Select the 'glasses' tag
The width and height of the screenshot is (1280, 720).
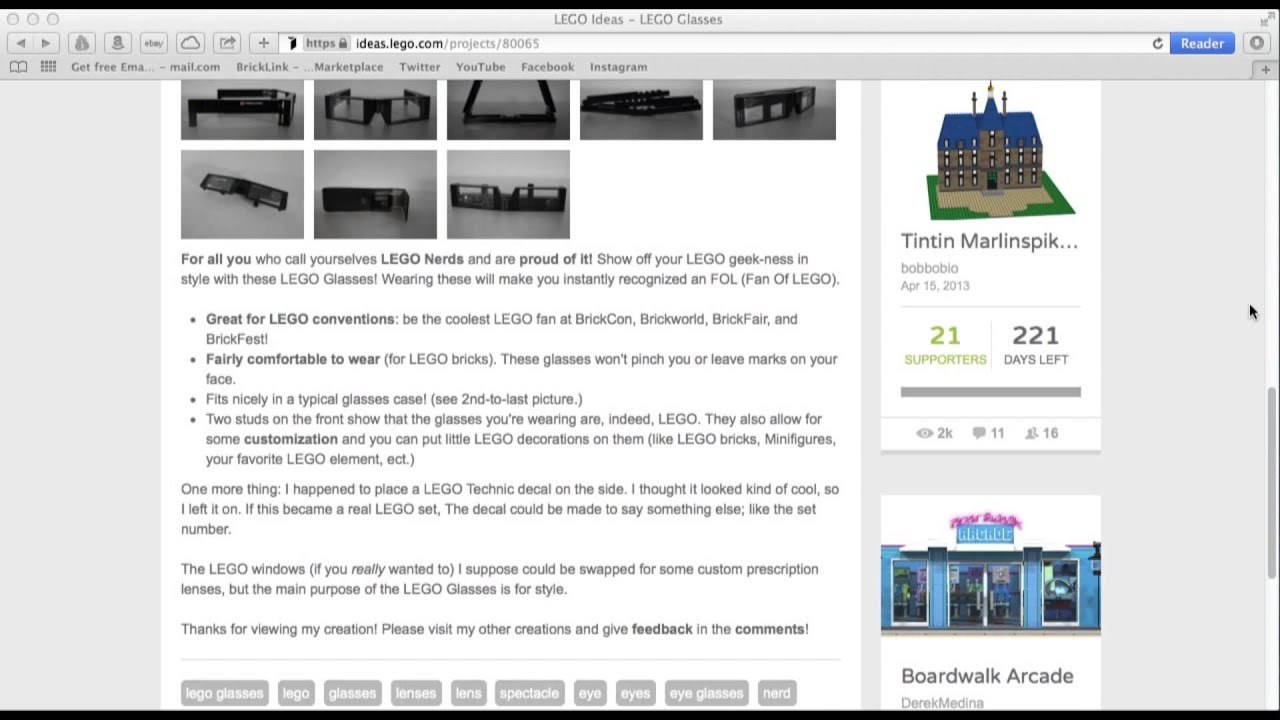(352, 693)
